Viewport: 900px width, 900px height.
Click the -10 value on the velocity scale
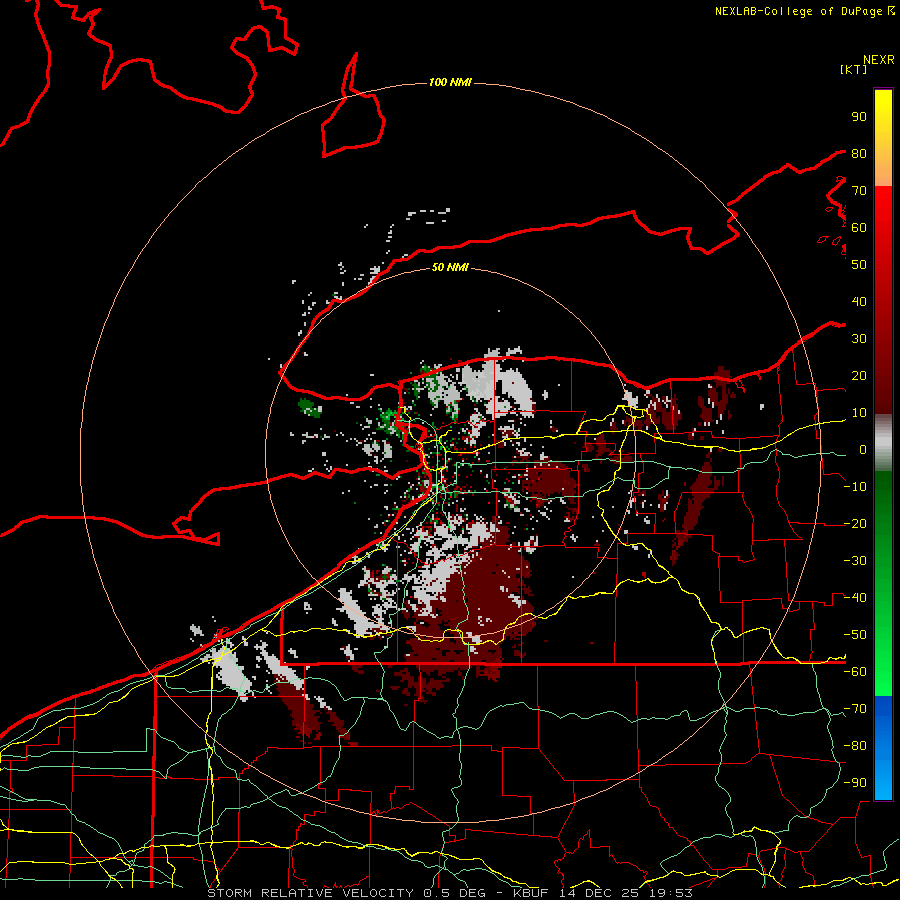[x=855, y=487]
